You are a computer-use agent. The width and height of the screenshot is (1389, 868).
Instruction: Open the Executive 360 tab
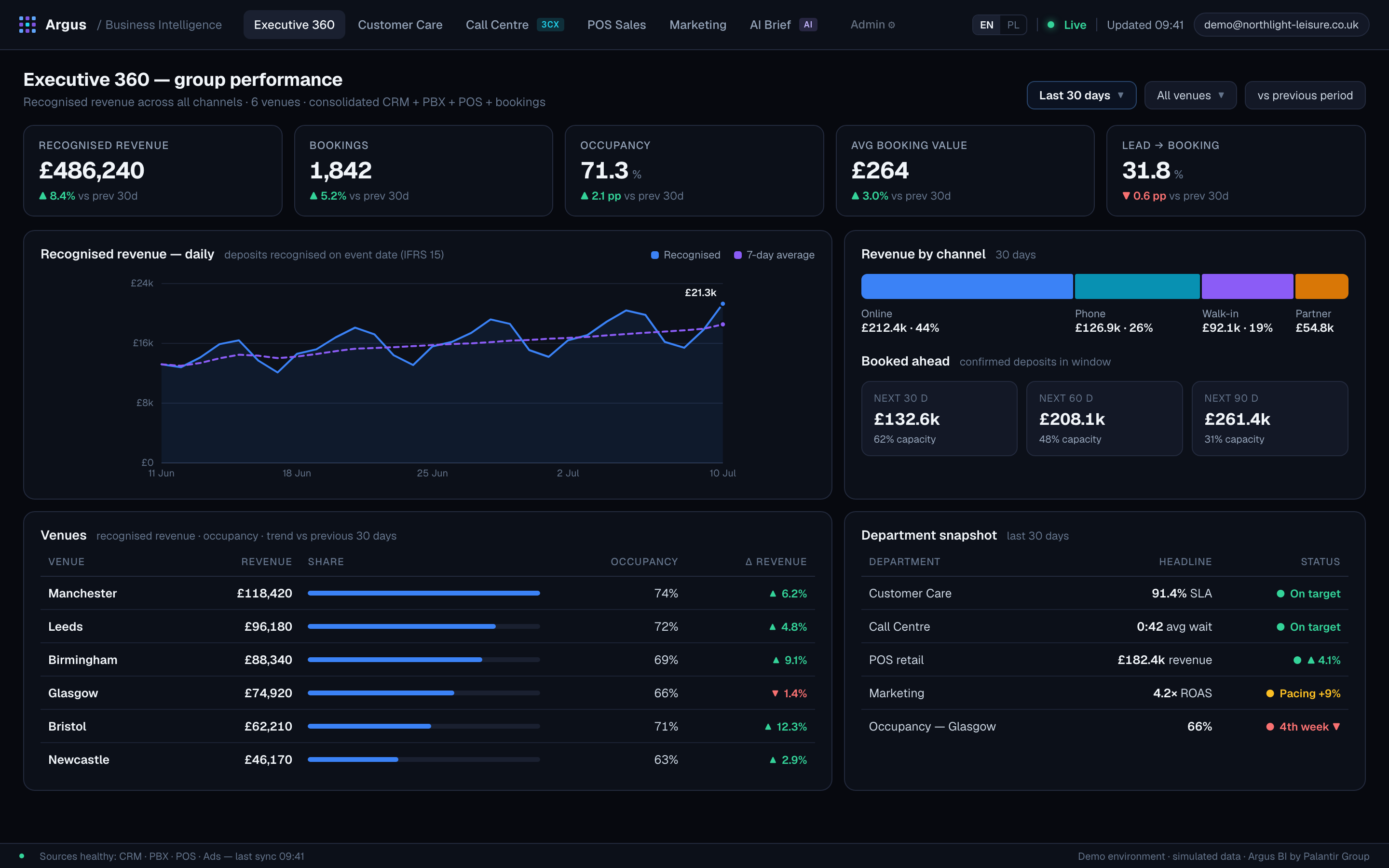click(x=294, y=25)
